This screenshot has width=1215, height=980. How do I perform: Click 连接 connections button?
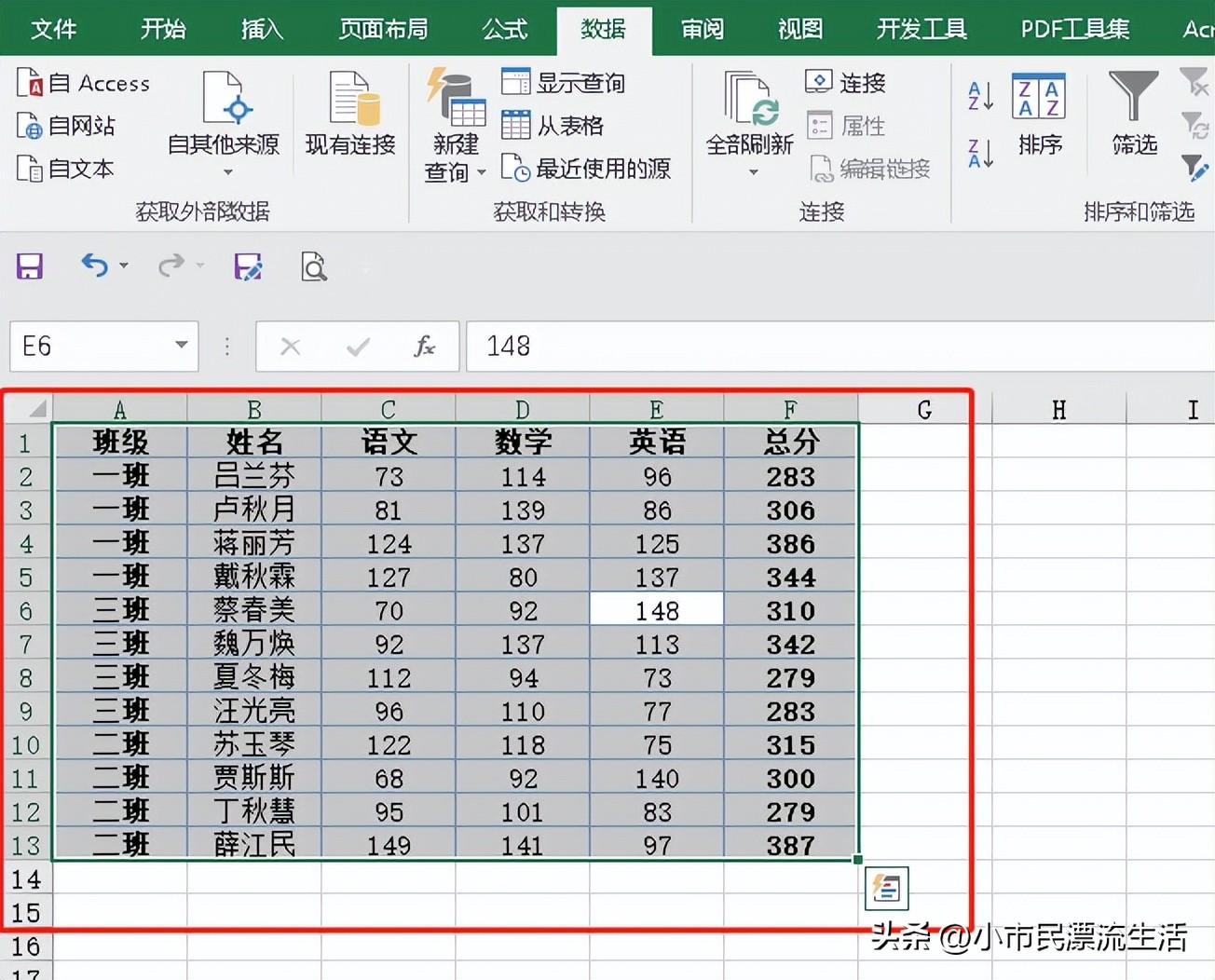pos(845,83)
